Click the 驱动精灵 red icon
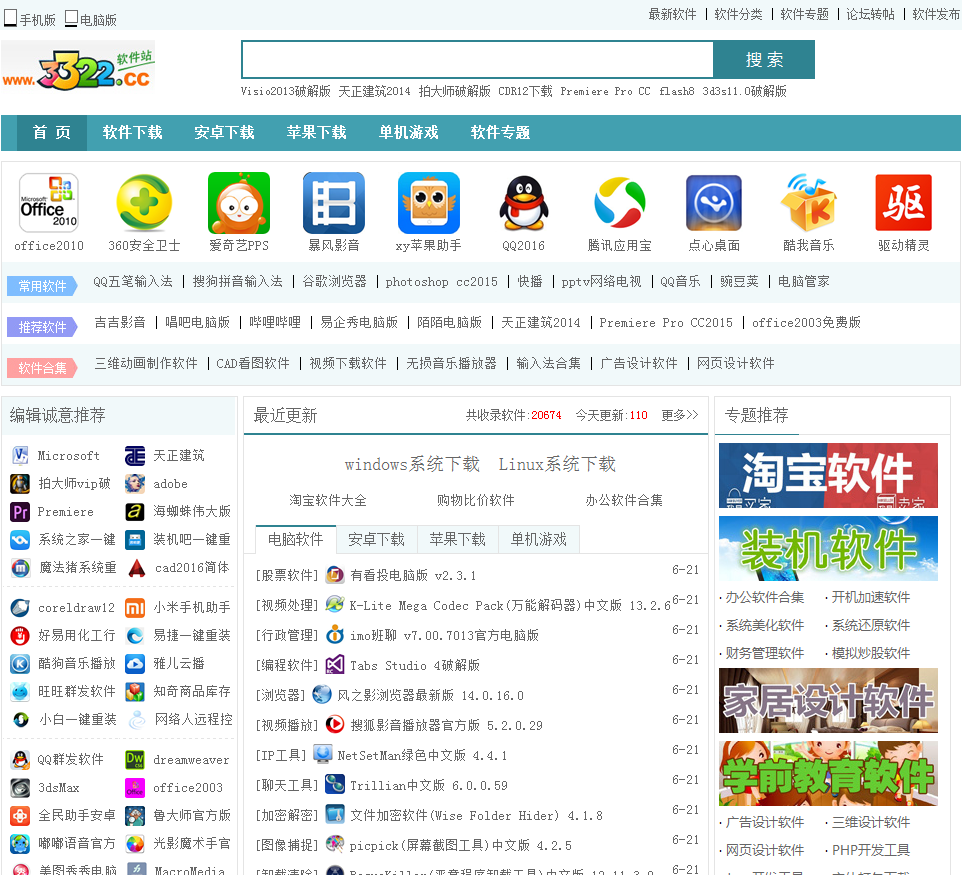This screenshot has height=875, width=962. pyautogui.click(x=903, y=203)
